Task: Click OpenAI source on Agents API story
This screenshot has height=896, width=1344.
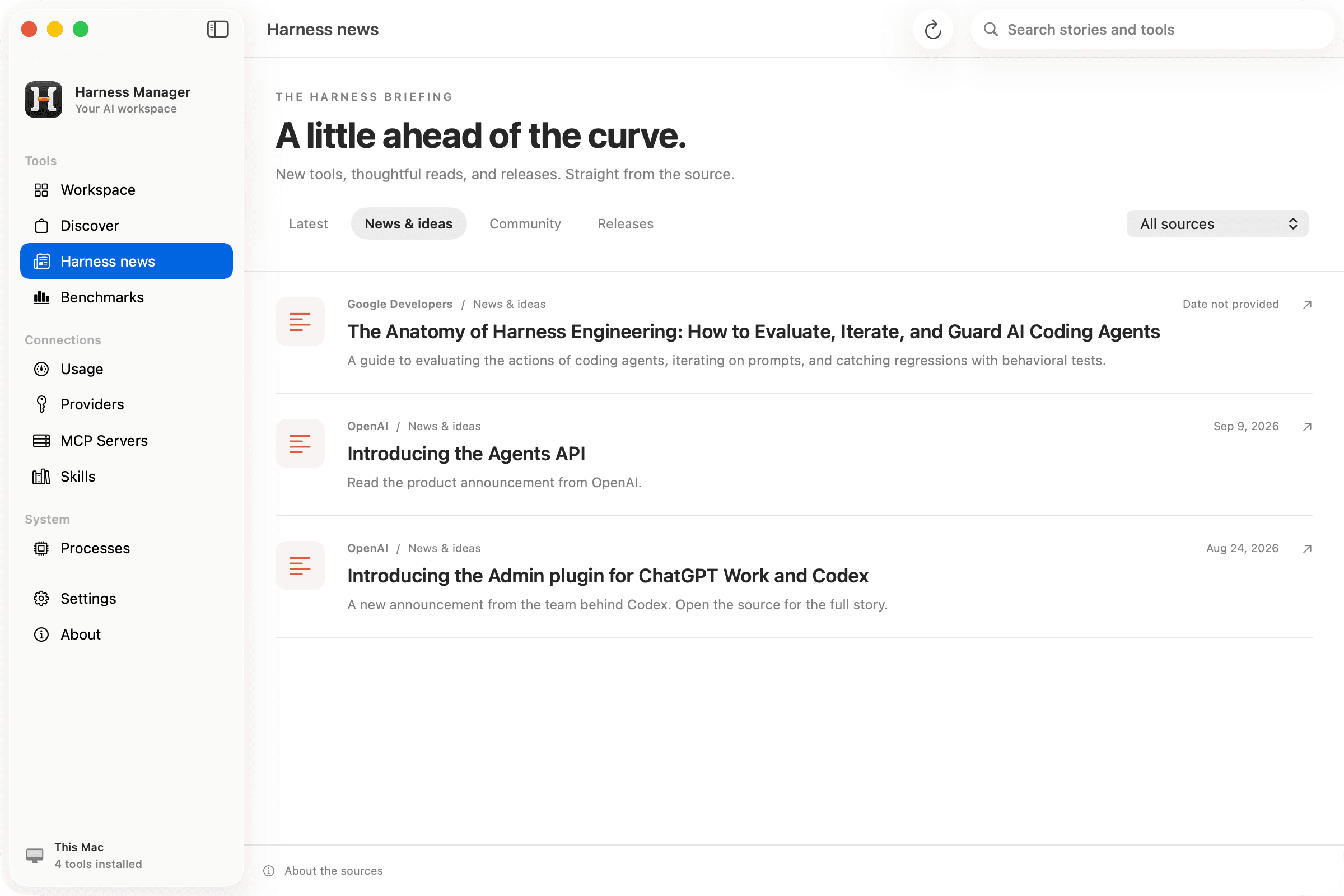Action: pyautogui.click(x=367, y=426)
